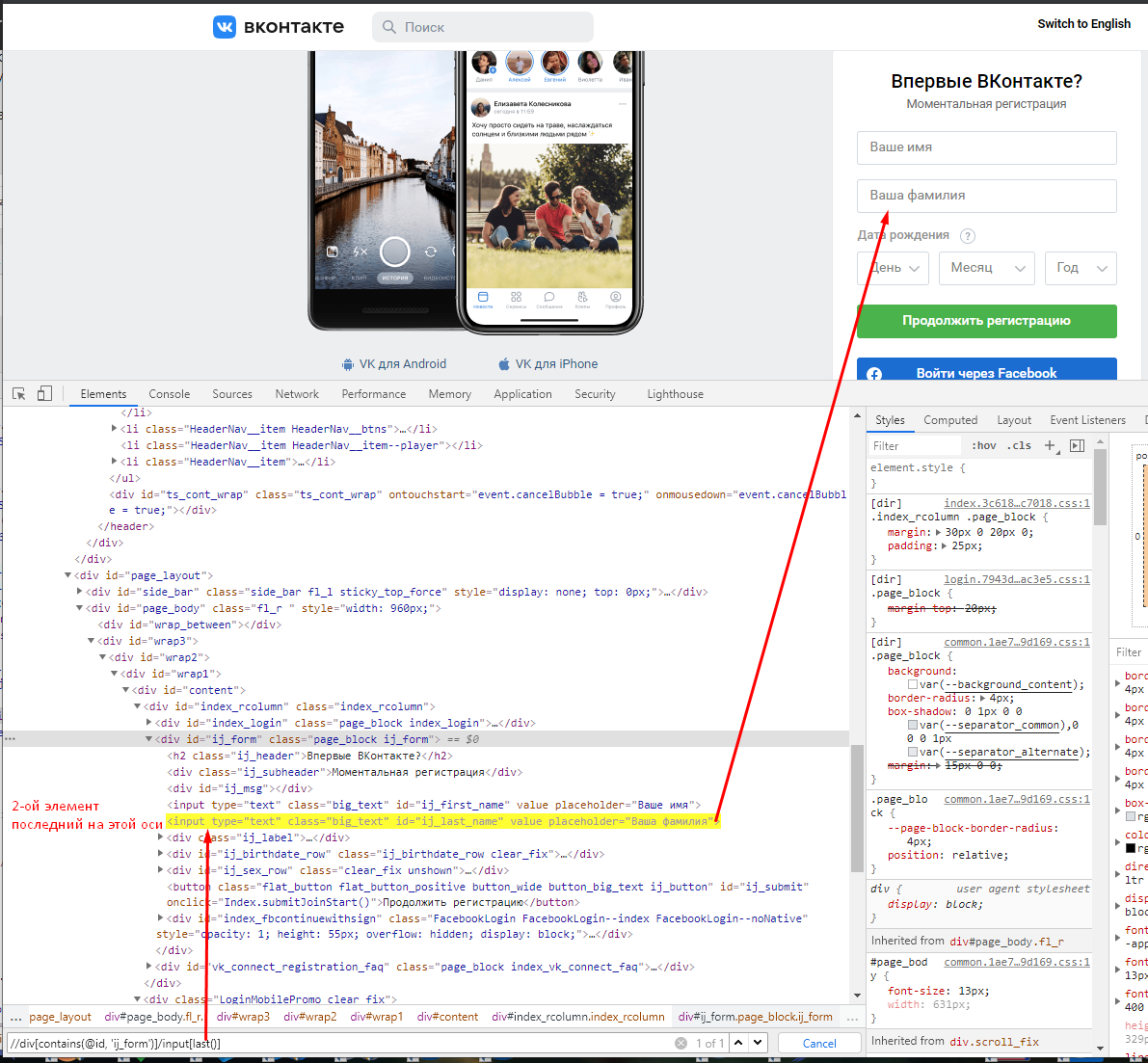The height and width of the screenshot is (1063, 1148).
Task: Open the Lighthouse tab
Action: click(x=675, y=394)
